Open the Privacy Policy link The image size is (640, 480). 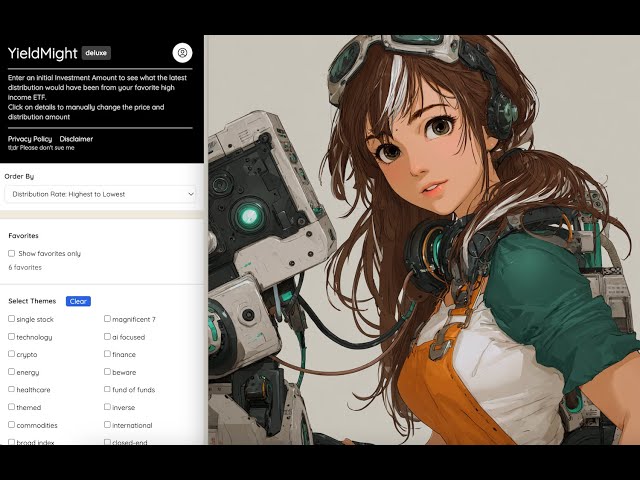[30, 139]
